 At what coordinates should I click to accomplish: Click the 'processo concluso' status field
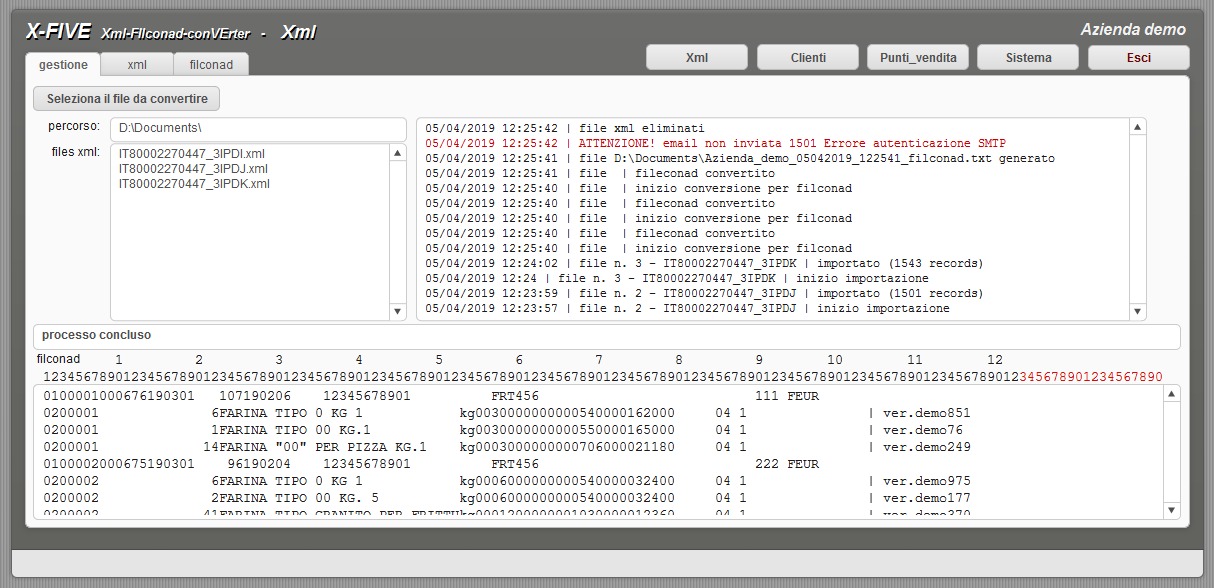coord(606,336)
